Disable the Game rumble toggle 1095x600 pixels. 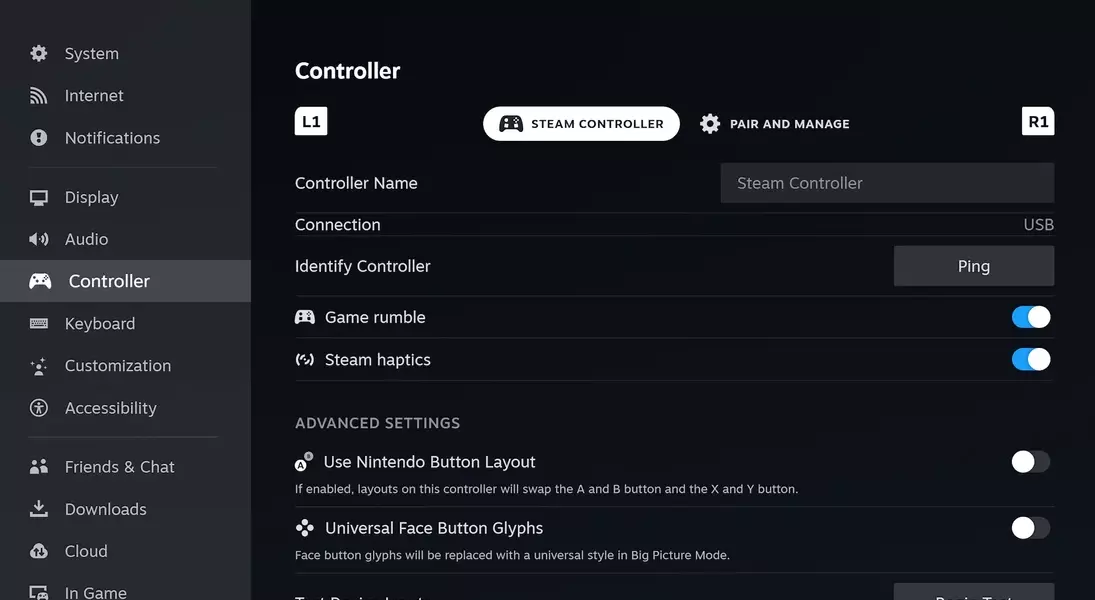(1030, 317)
